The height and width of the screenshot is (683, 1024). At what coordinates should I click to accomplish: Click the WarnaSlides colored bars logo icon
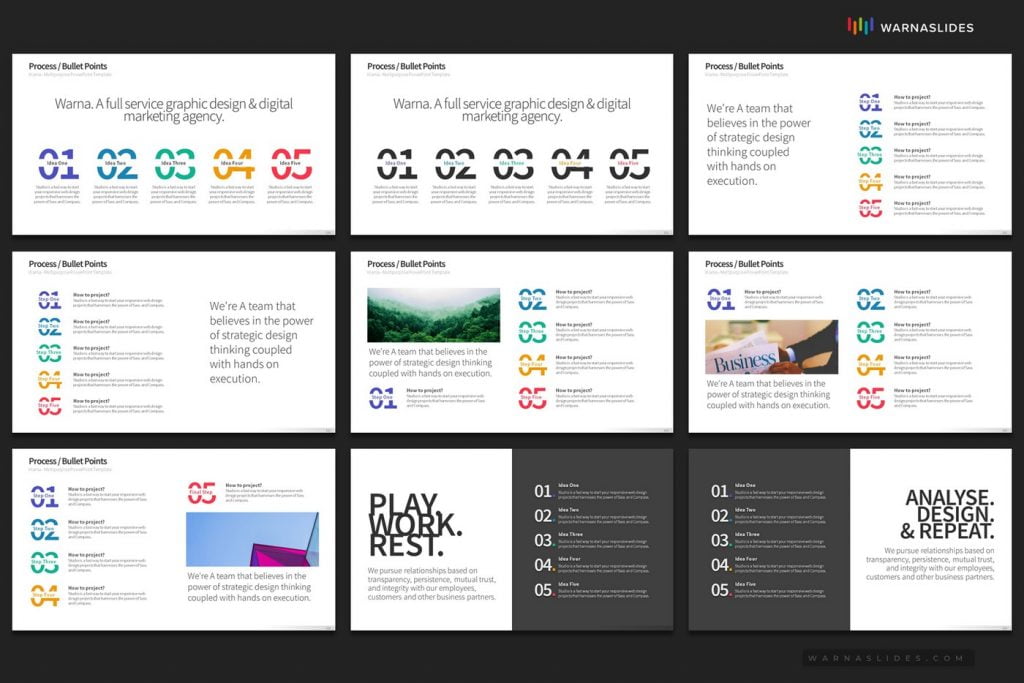click(859, 27)
